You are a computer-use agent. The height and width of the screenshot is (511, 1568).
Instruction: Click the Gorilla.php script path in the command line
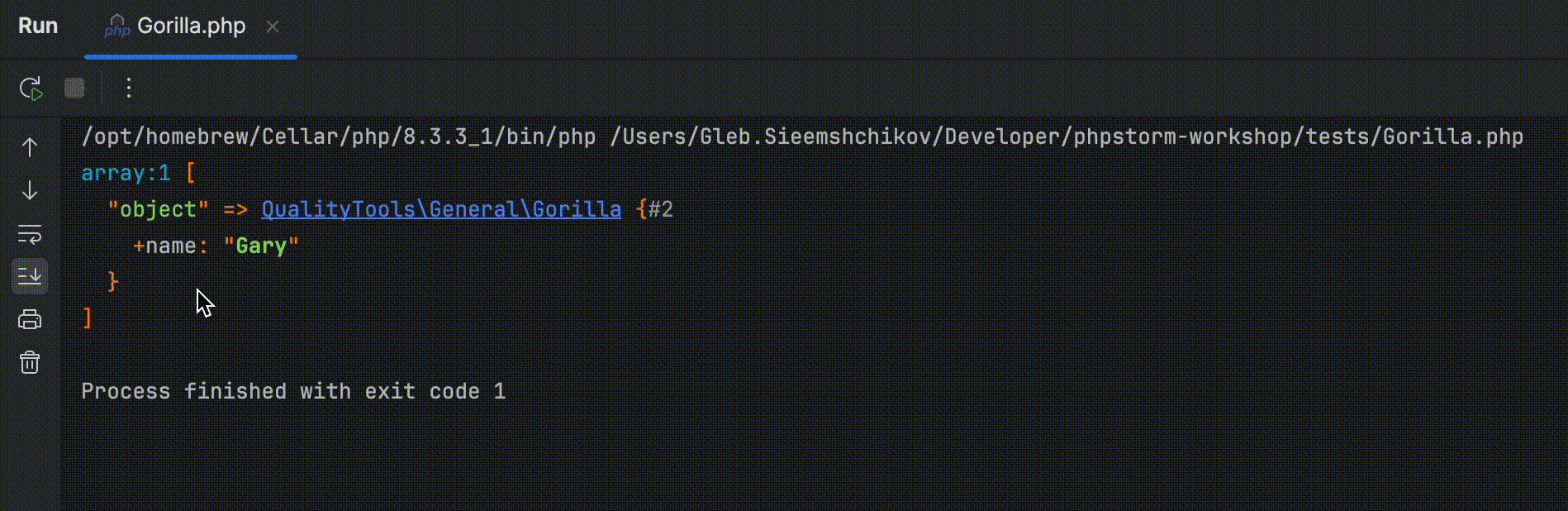pyautogui.click(x=1066, y=136)
